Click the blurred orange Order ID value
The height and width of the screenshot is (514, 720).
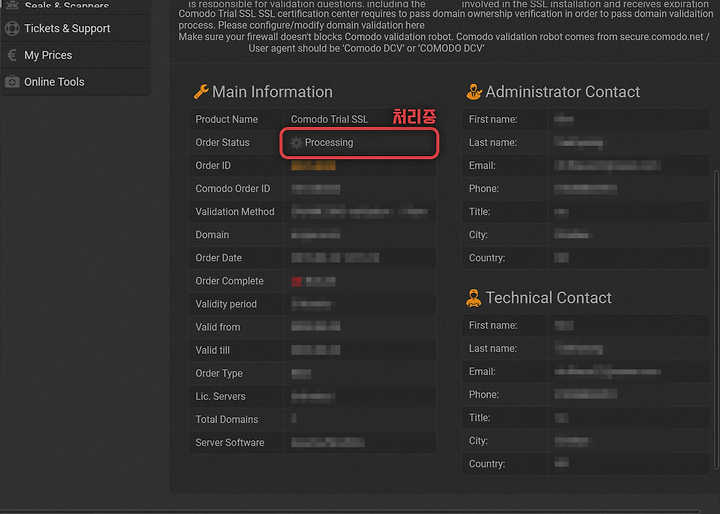313,165
